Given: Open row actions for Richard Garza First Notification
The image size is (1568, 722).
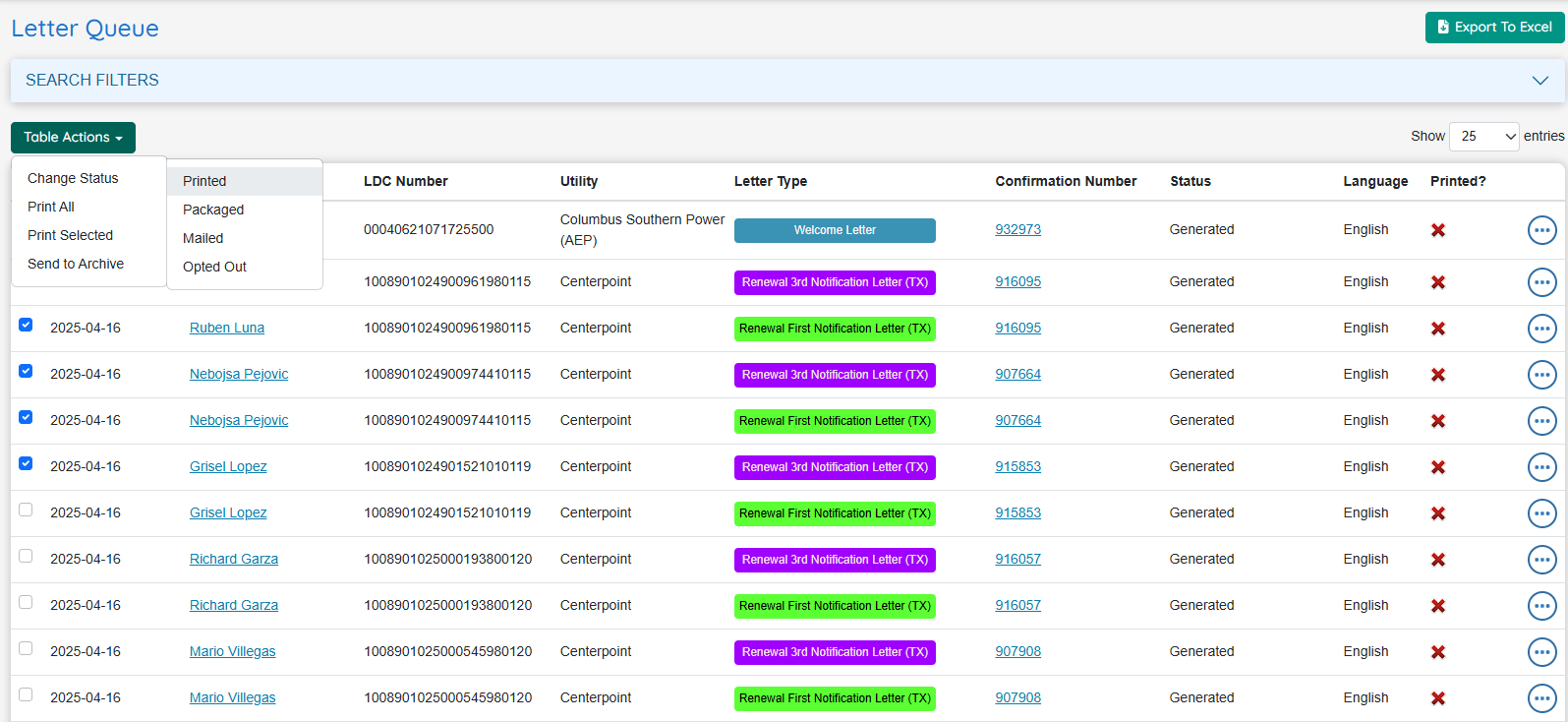Looking at the screenshot, I should pos(1541,606).
